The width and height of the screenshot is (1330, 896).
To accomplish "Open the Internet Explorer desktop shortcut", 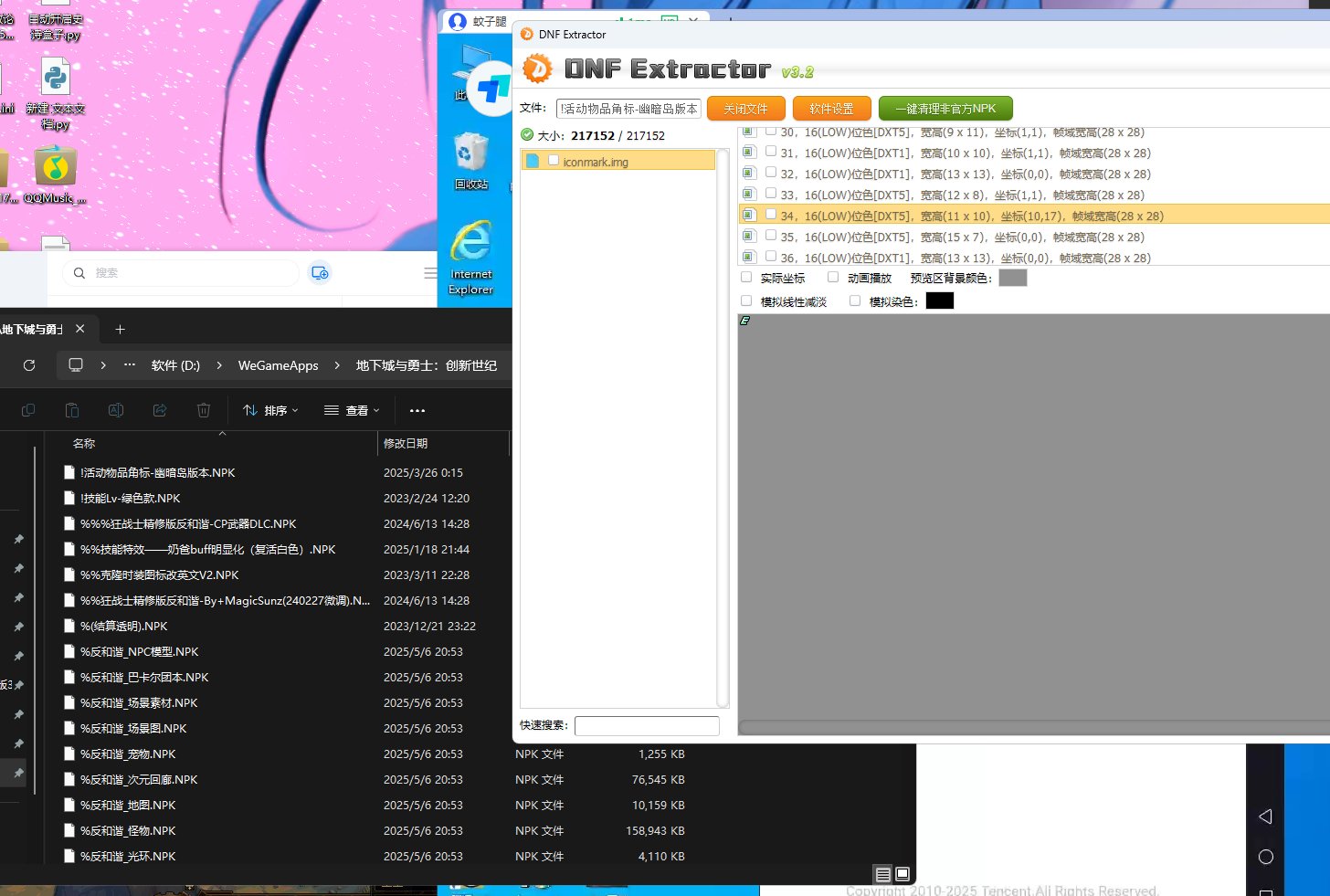I will [x=471, y=257].
